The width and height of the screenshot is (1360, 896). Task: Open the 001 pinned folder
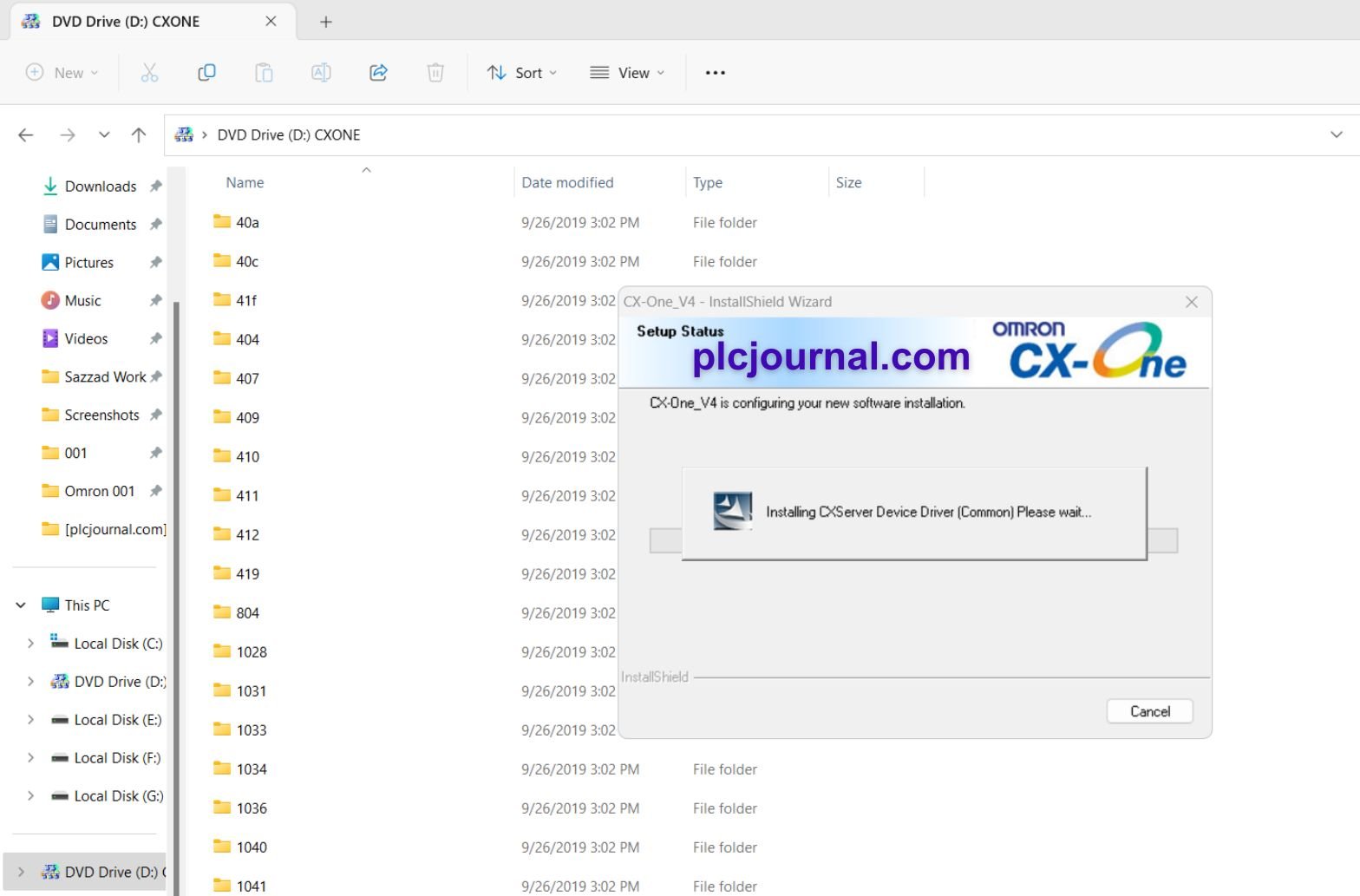click(x=76, y=454)
